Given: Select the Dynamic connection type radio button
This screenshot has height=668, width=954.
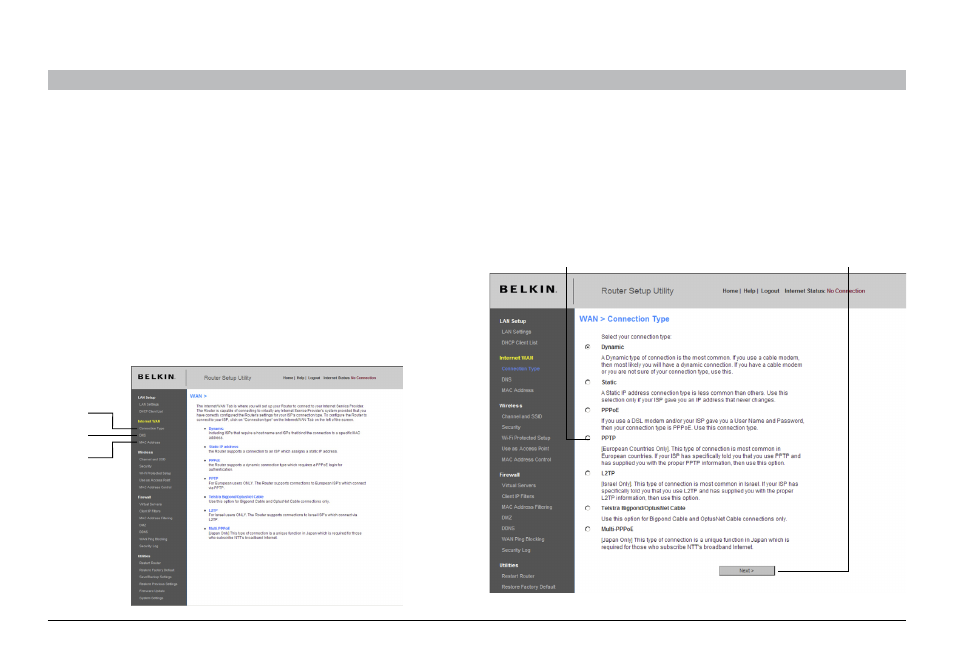Looking at the screenshot, I should 587,347.
